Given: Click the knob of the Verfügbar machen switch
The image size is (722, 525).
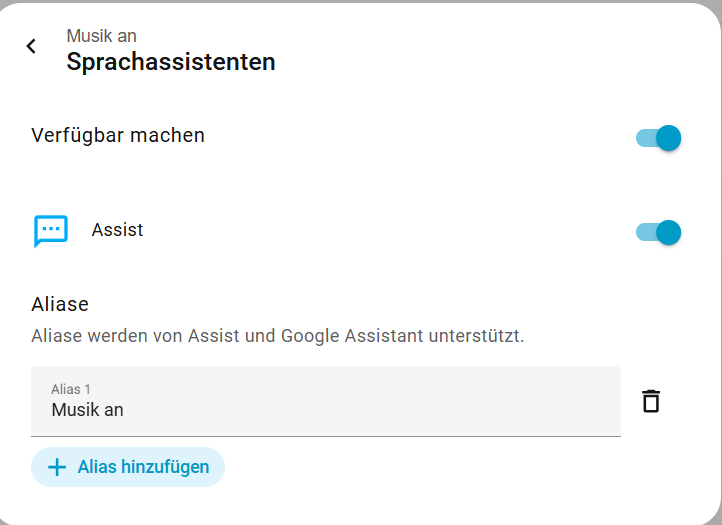Looking at the screenshot, I should (x=669, y=138).
